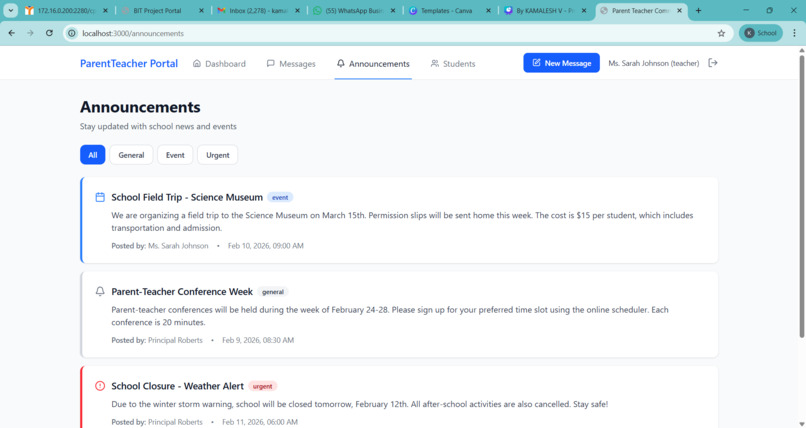Click the event badge on field trip card
Image resolution: width=806 pixels, height=428 pixels.
[x=280, y=197]
